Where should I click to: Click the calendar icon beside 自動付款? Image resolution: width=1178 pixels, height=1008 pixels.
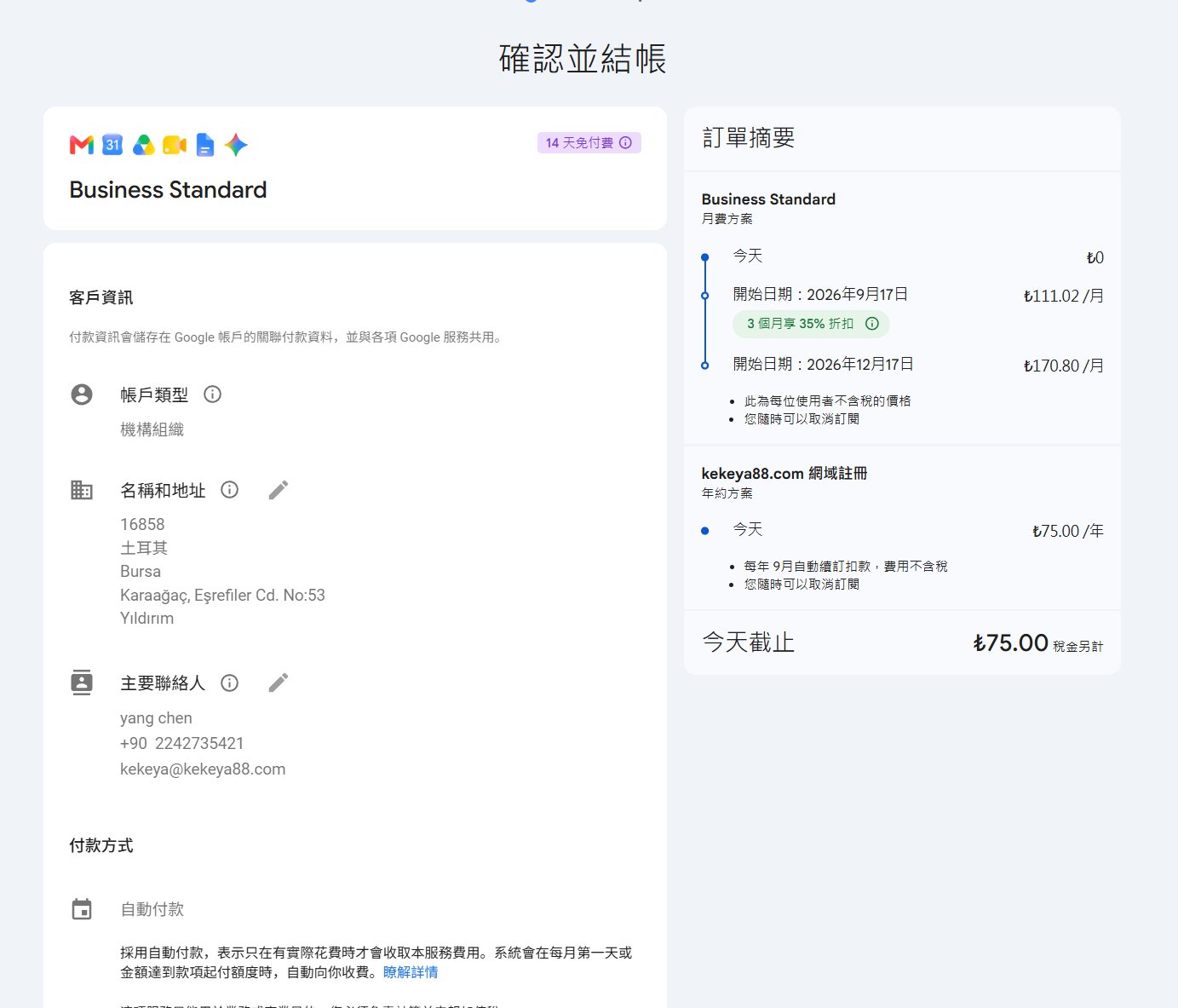(82, 909)
